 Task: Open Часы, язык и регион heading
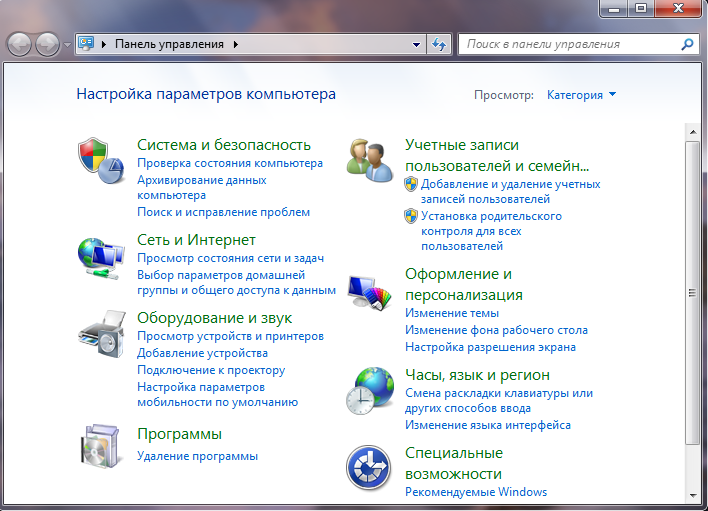point(477,375)
